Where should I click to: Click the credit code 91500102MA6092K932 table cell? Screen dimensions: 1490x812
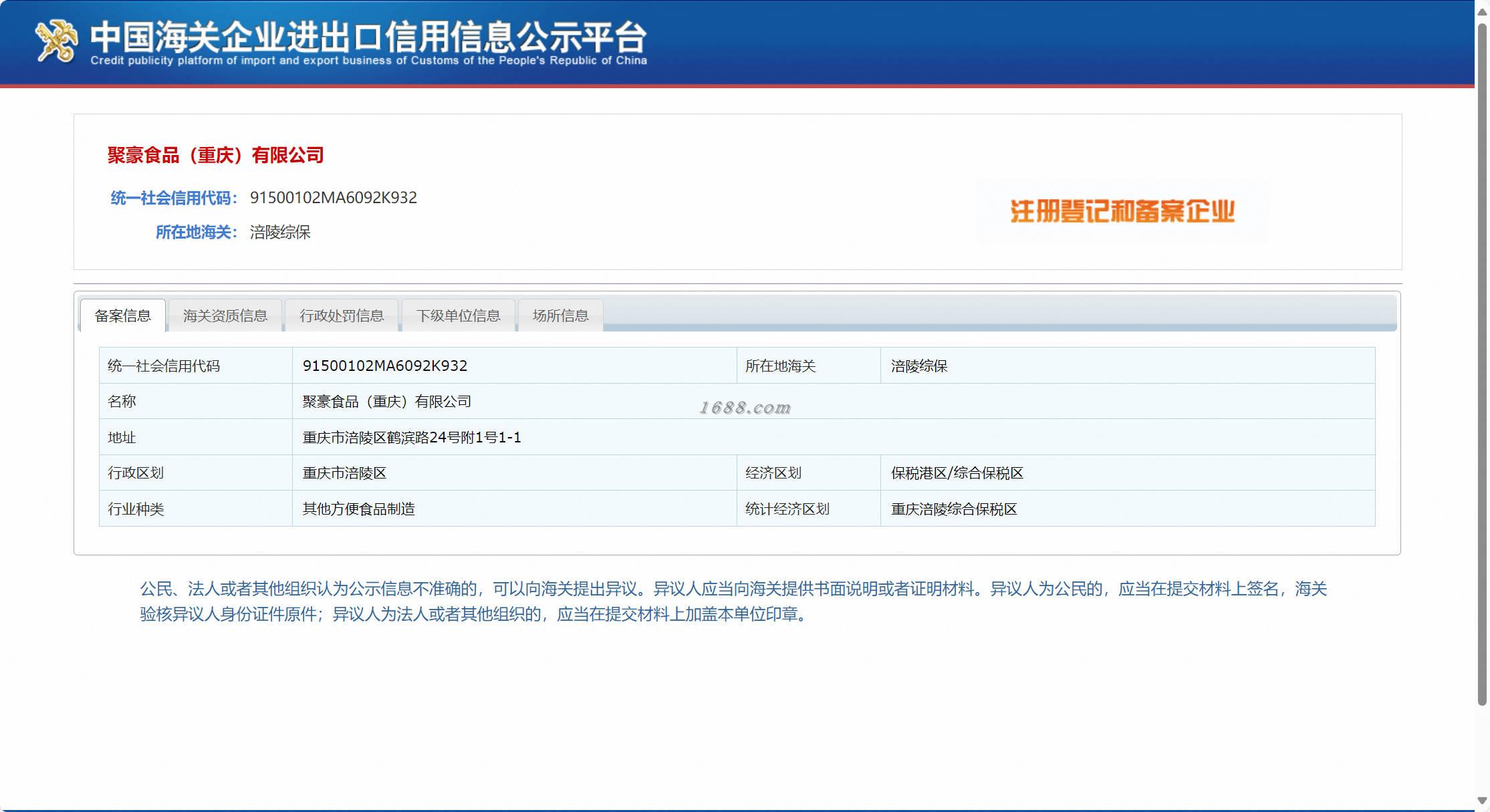pyautogui.click(x=385, y=366)
